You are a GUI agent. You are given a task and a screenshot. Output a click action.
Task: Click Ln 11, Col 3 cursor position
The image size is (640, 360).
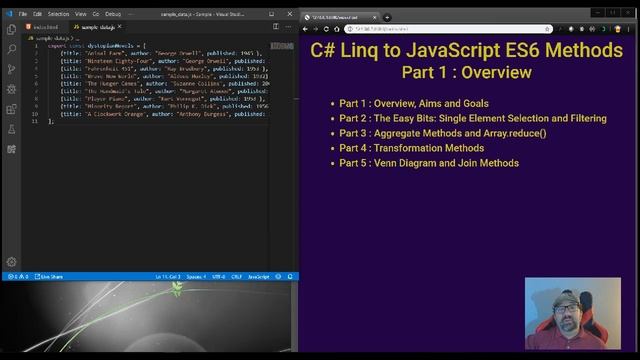pyautogui.click(x=168, y=276)
